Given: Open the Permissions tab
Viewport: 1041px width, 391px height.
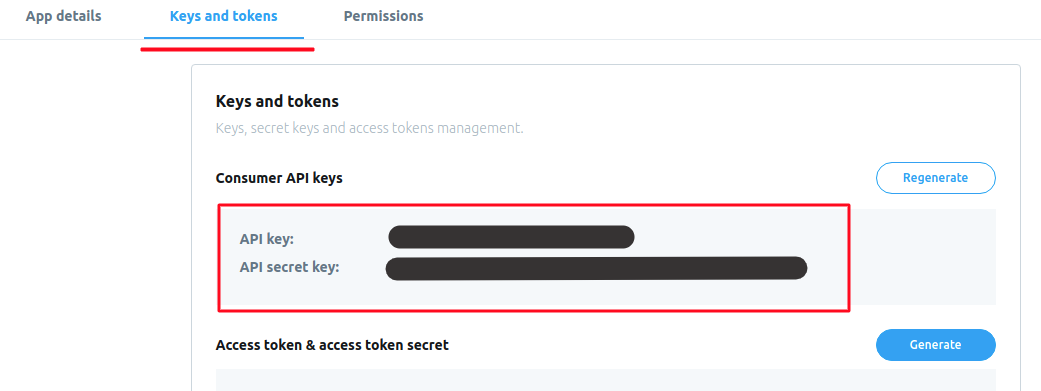Looking at the screenshot, I should tap(383, 16).
